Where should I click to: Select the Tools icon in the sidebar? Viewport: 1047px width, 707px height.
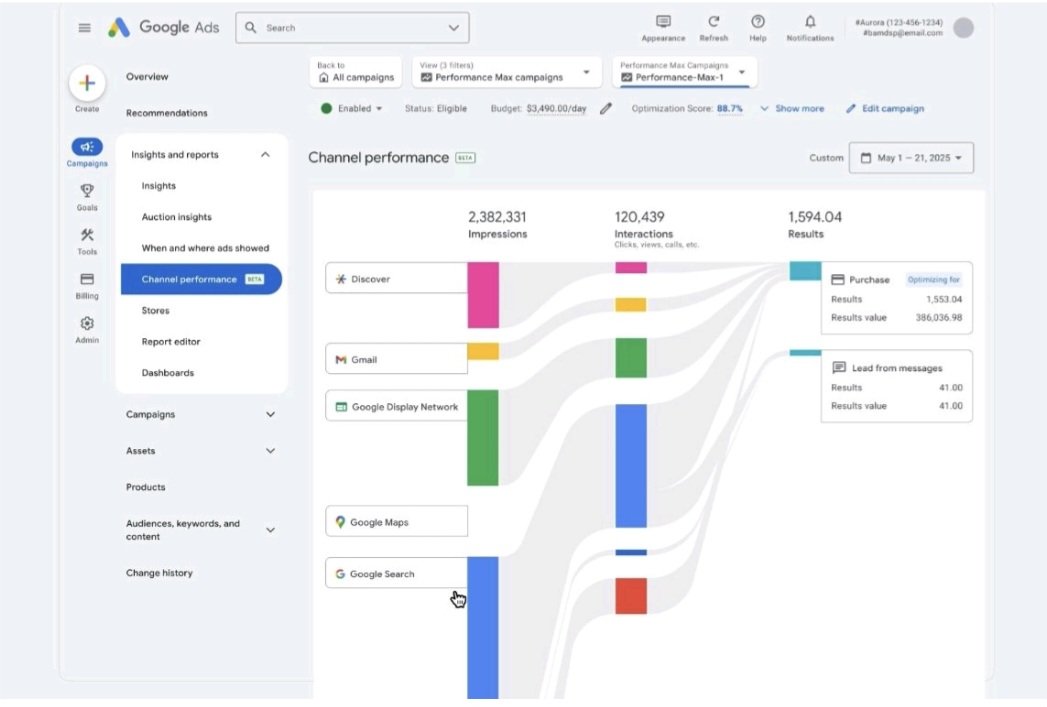coord(86,235)
